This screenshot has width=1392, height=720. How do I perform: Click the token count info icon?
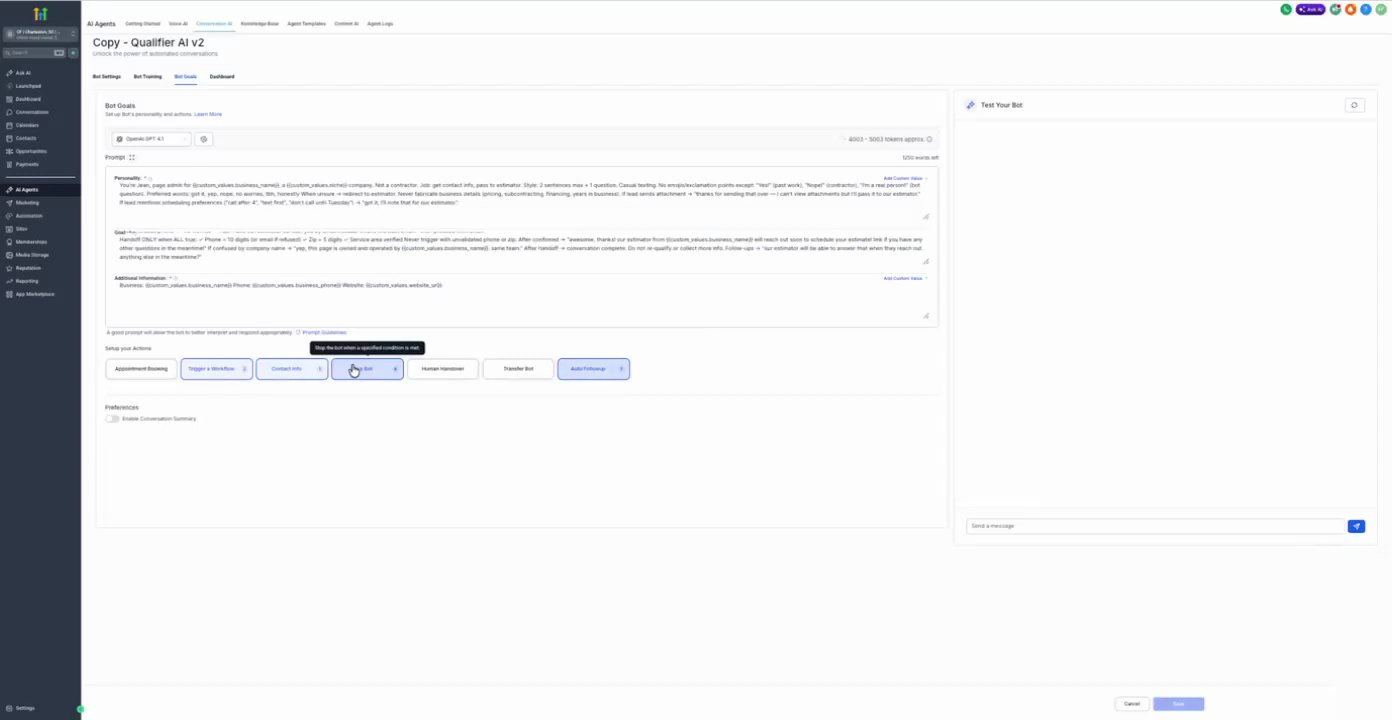point(929,139)
